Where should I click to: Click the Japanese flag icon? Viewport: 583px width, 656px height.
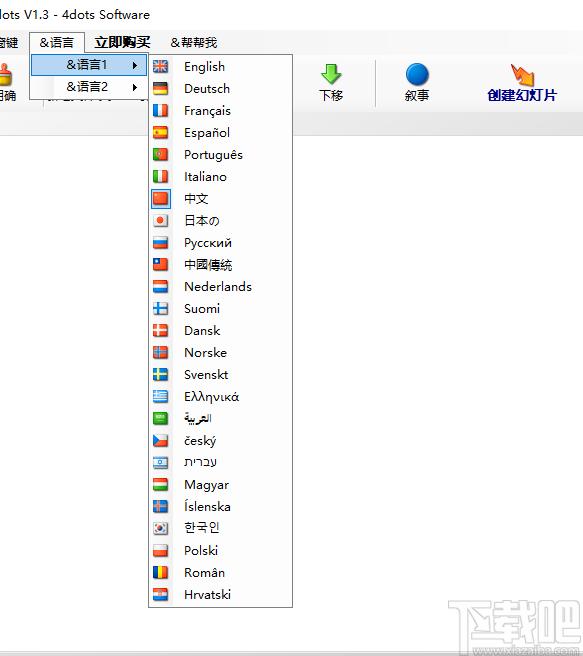160,220
